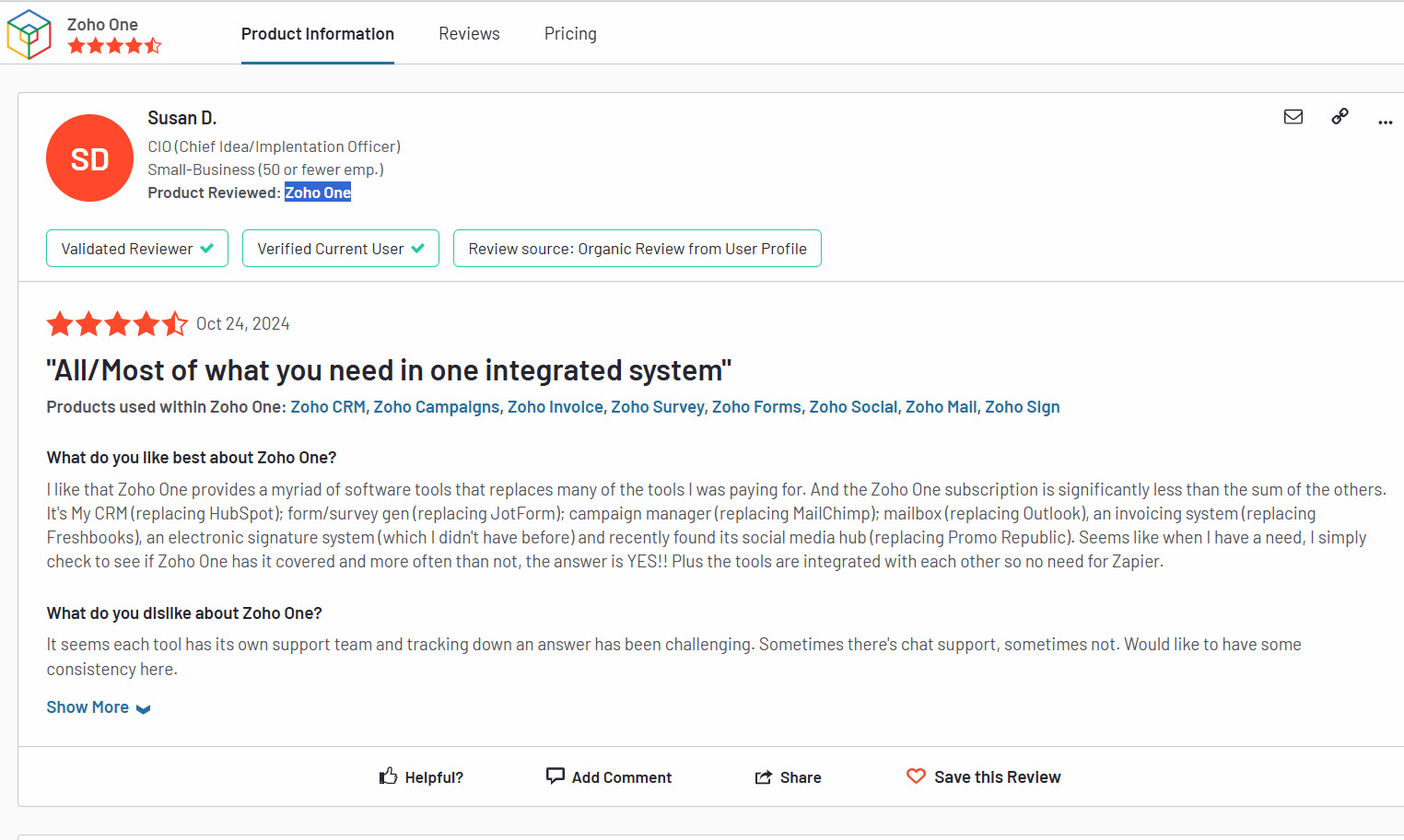Click the Zoho One cube logo
The image size is (1404, 840).
[29, 34]
